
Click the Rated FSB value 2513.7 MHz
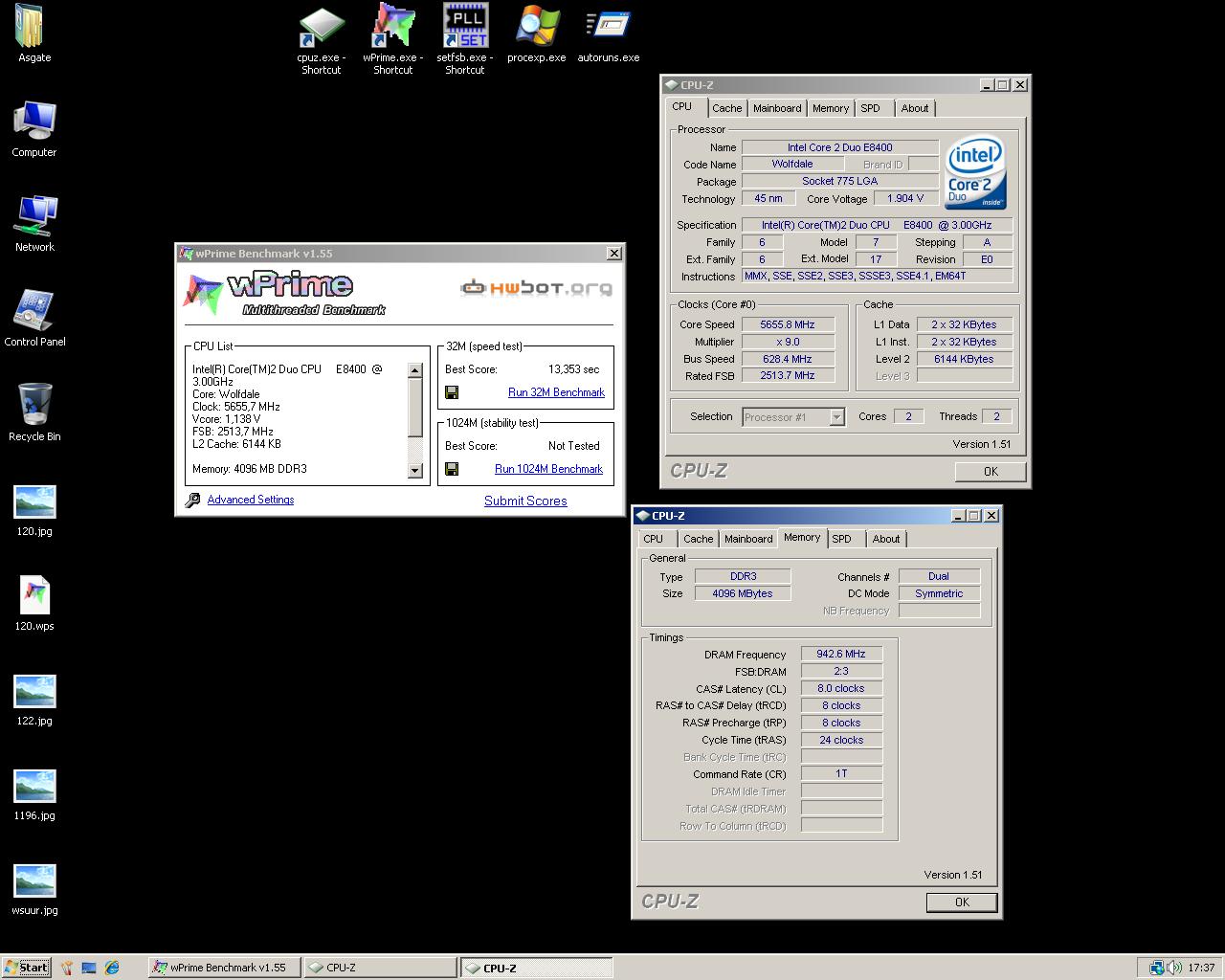coord(788,375)
